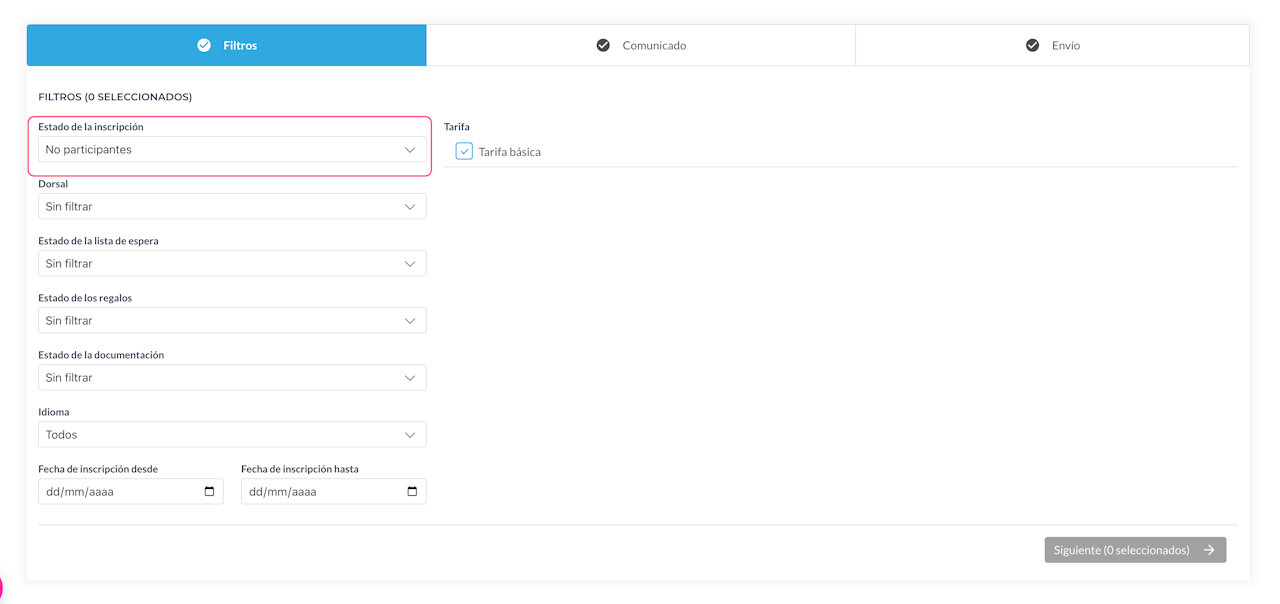Select the Filtros tab
1280x604 pixels.
(x=227, y=46)
